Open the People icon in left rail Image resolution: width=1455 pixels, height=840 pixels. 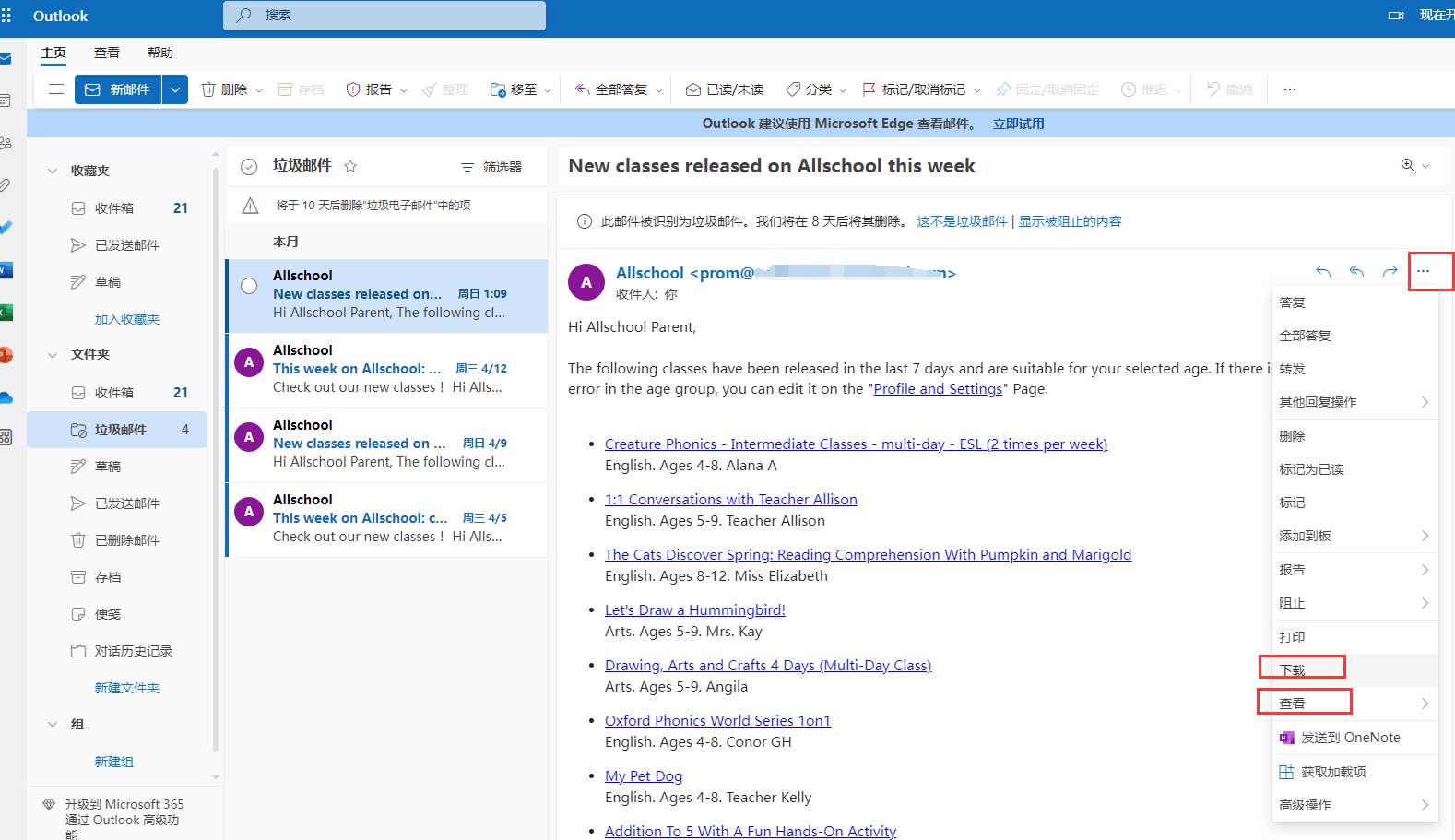[x=6, y=143]
